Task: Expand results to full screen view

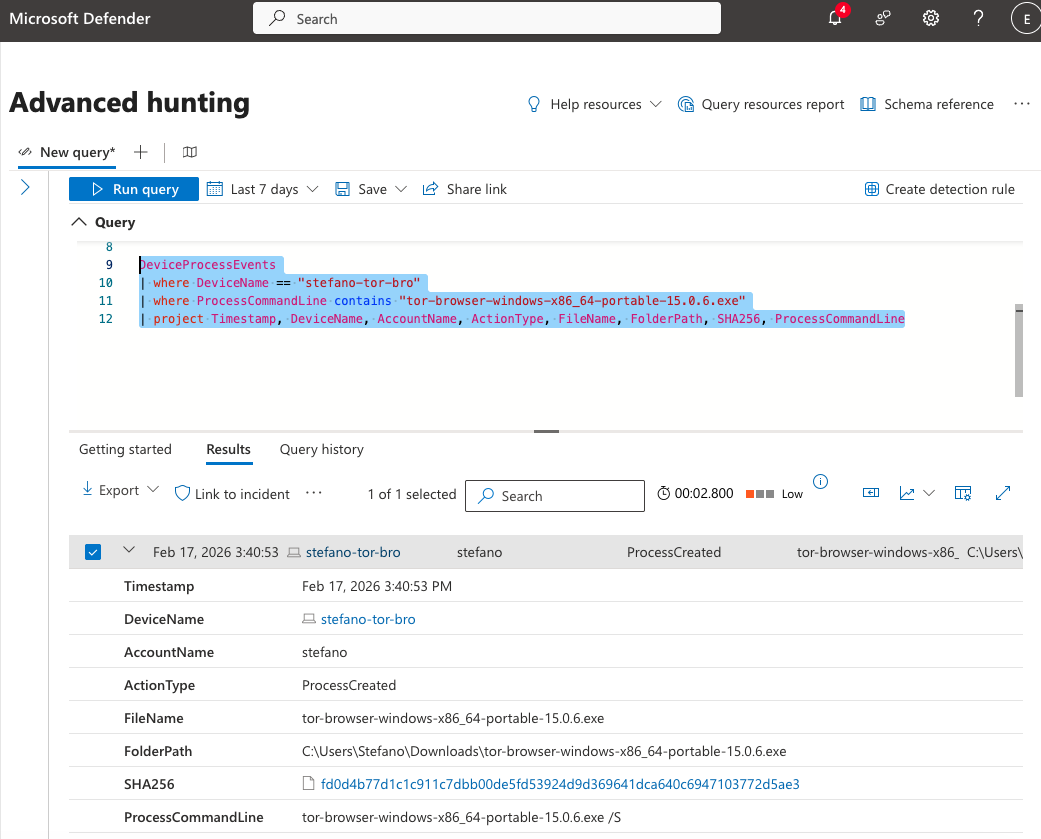Action: click(1003, 492)
